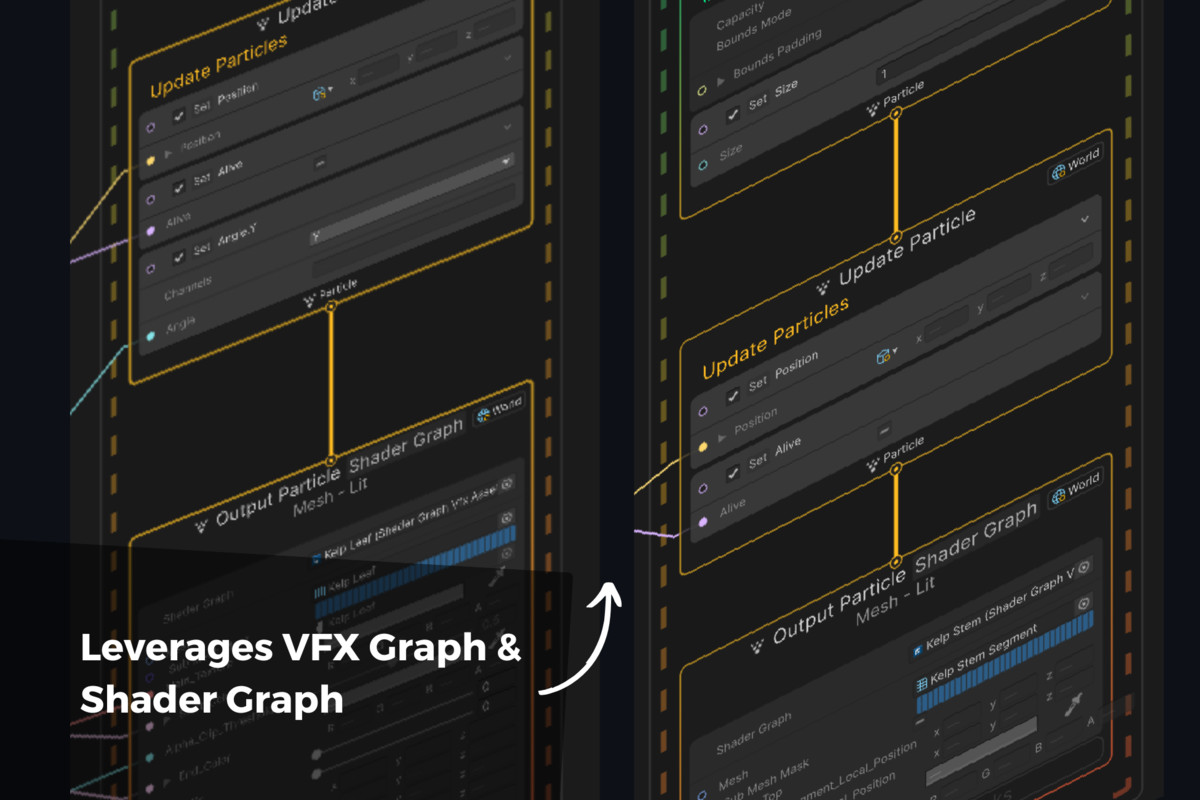
Task: Click Mesh - Lit subtitle in left graph
Action: pos(332,495)
